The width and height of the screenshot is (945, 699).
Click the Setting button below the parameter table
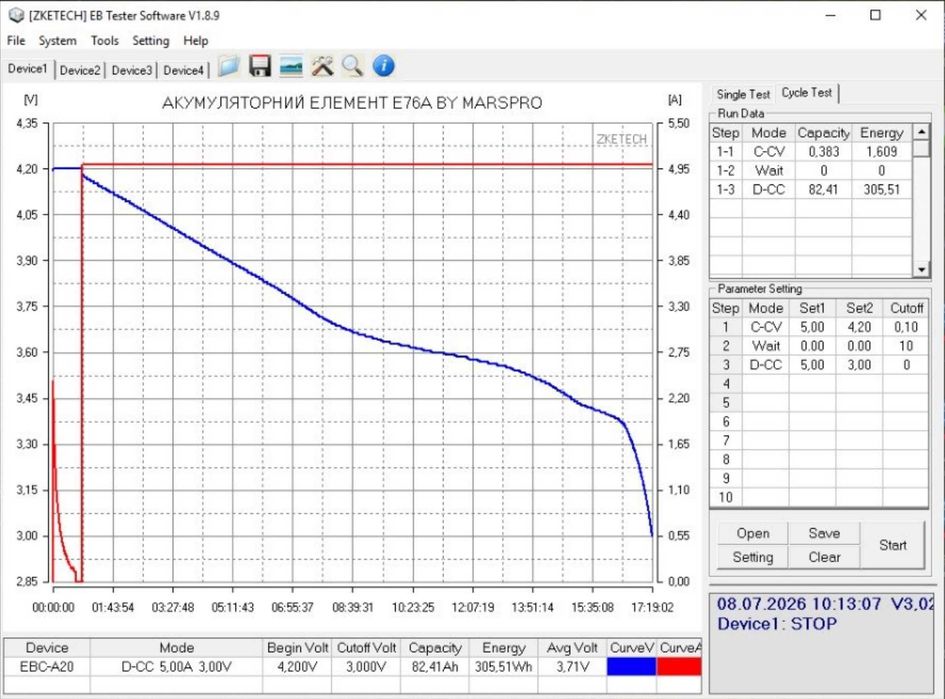point(753,557)
